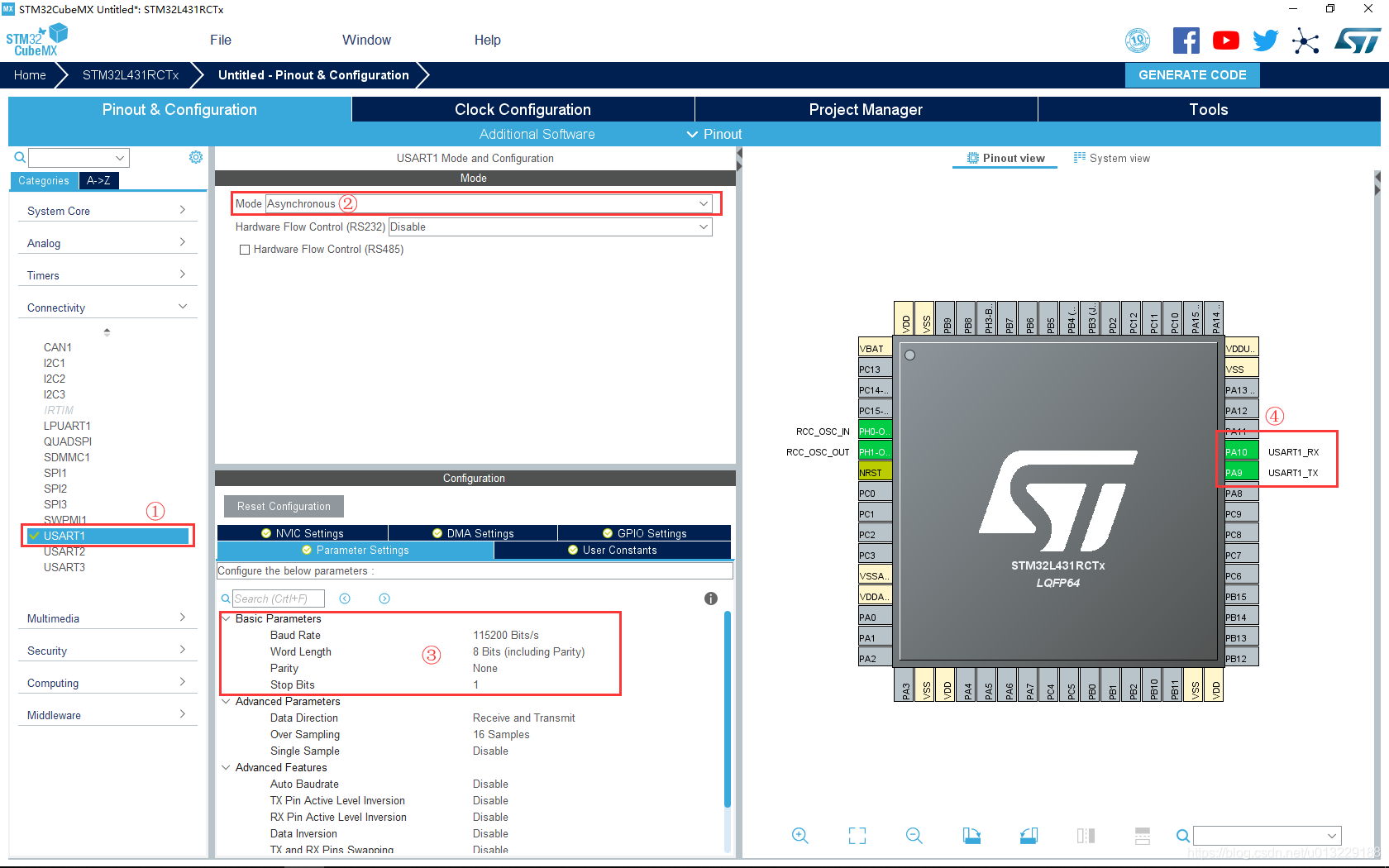Click the ST logo icon
This screenshot has width=1389, height=868.
coord(1357,41)
